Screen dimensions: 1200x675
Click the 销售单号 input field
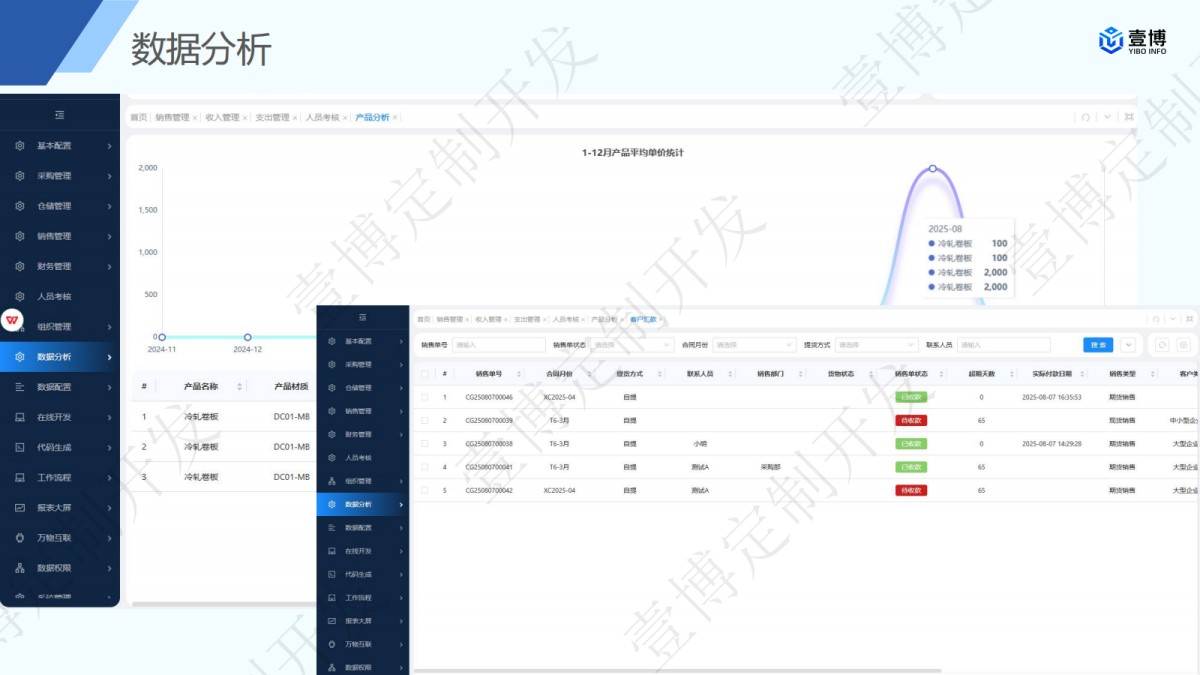pyautogui.click(x=497, y=345)
